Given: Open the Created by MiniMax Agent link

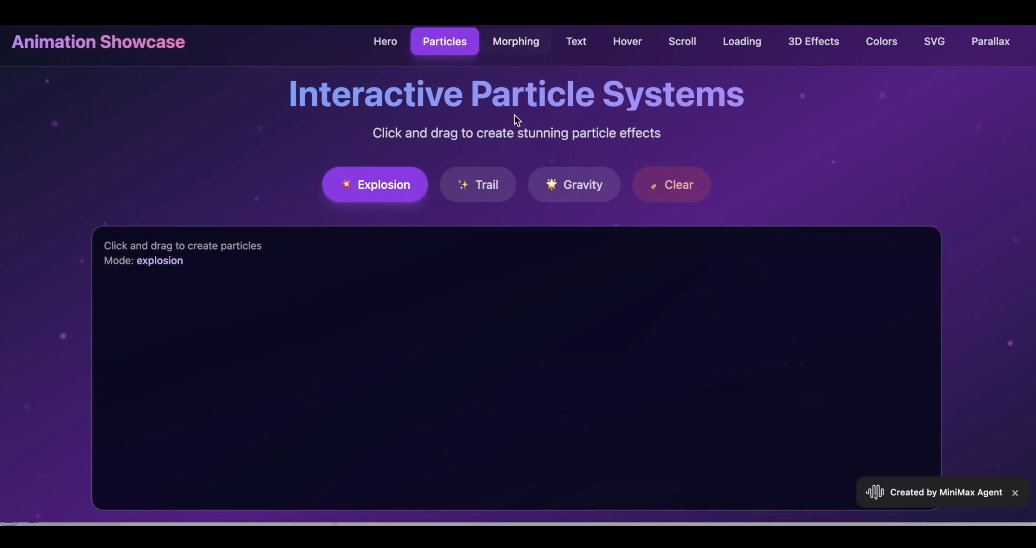Looking at the screenshot, I should point(945,492).
